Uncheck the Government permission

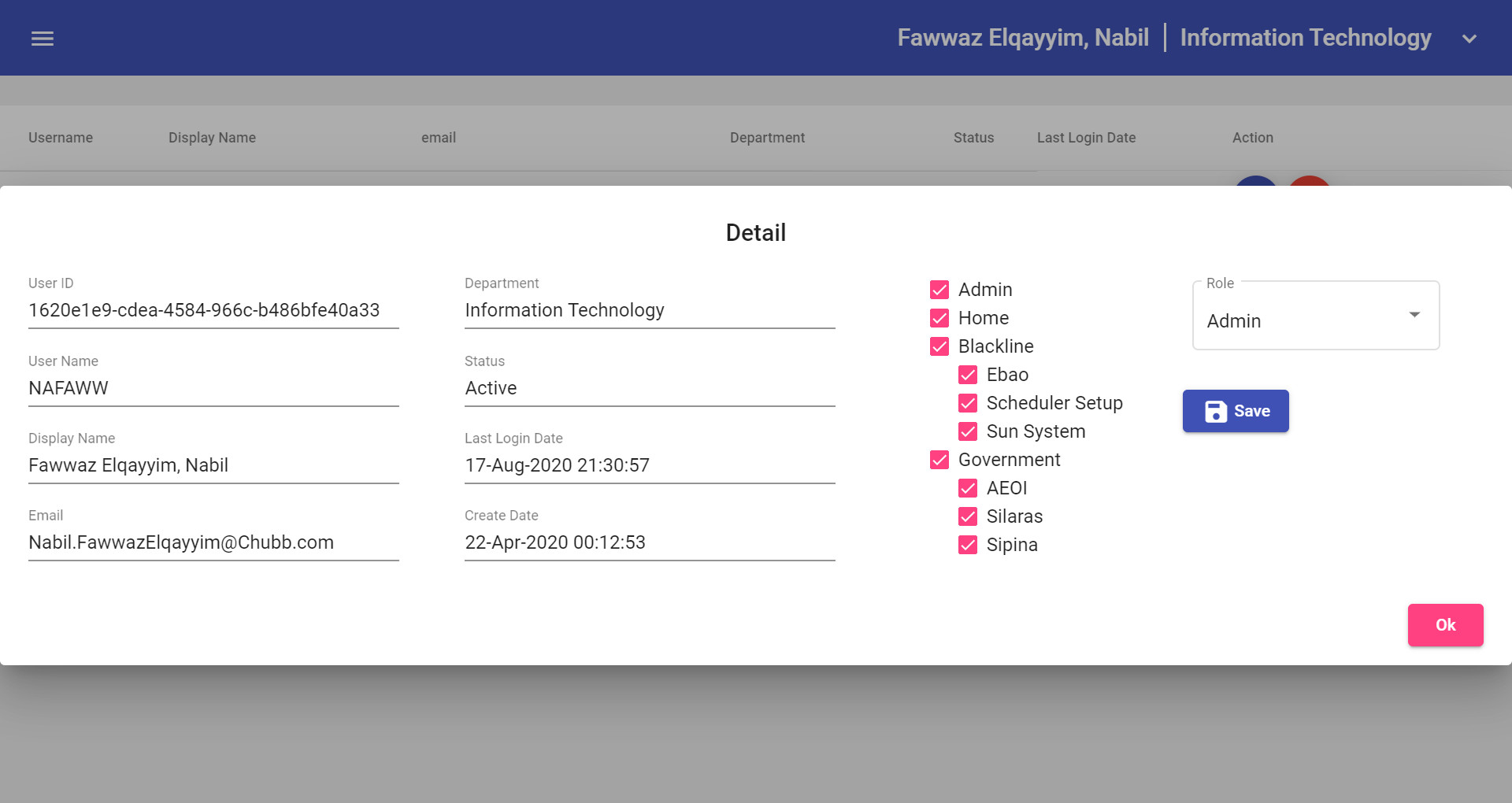pos(939,459)
